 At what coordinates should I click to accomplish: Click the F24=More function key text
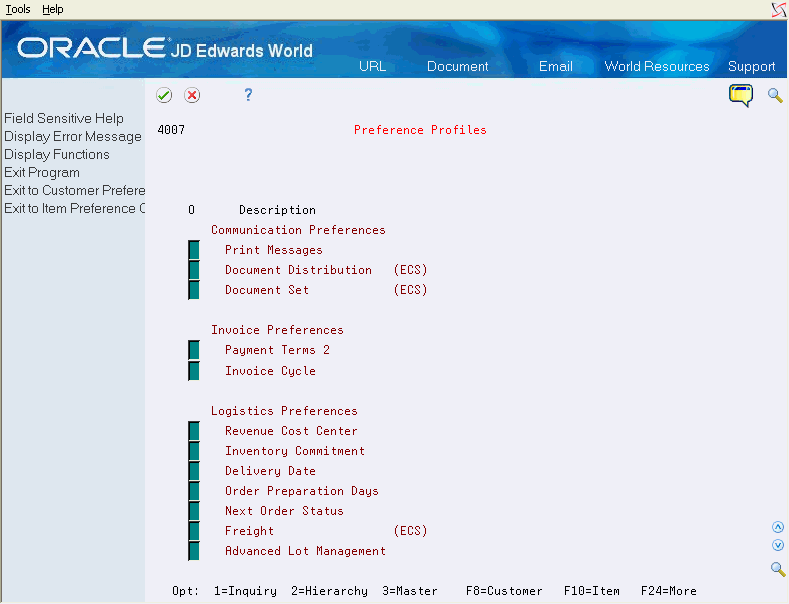click(x=669, y=591)
